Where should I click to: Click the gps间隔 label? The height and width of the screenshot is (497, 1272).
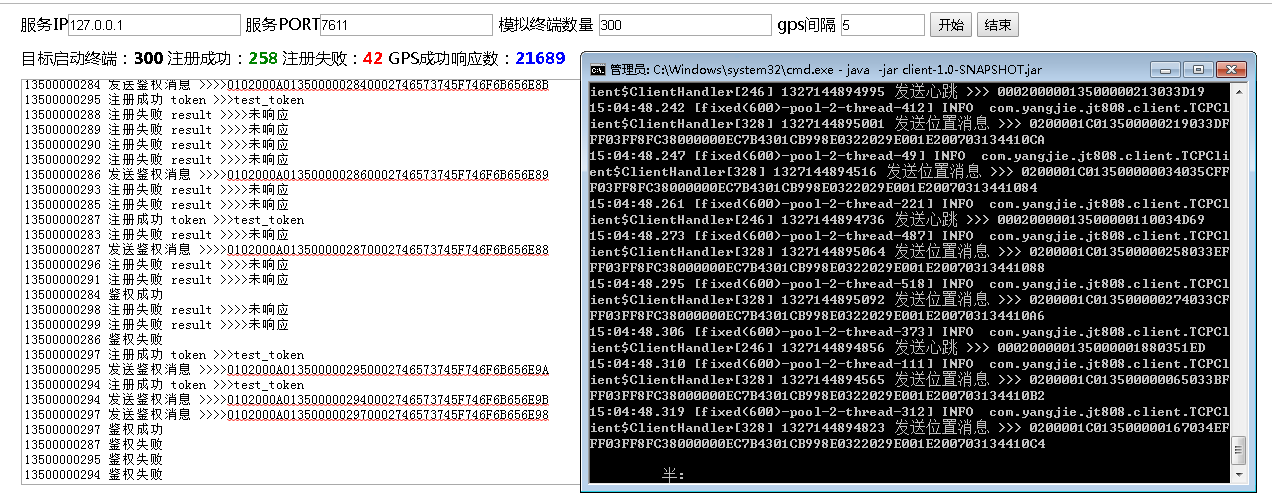pyautogui.click(x=806, y=25)
